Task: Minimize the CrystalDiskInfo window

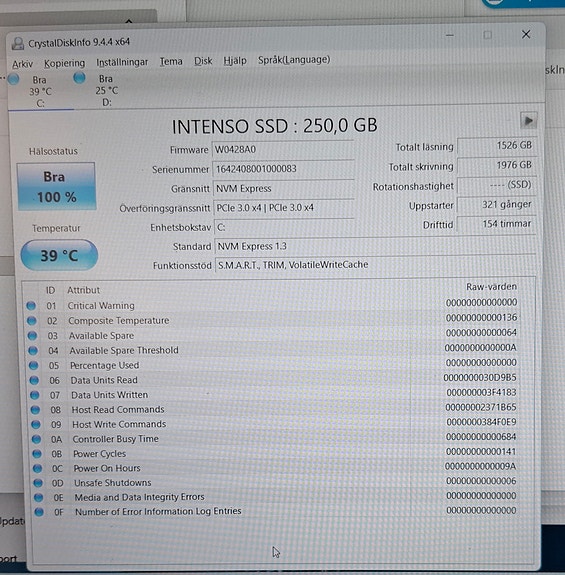Action: pyautogui.click(x=450, y=36)
